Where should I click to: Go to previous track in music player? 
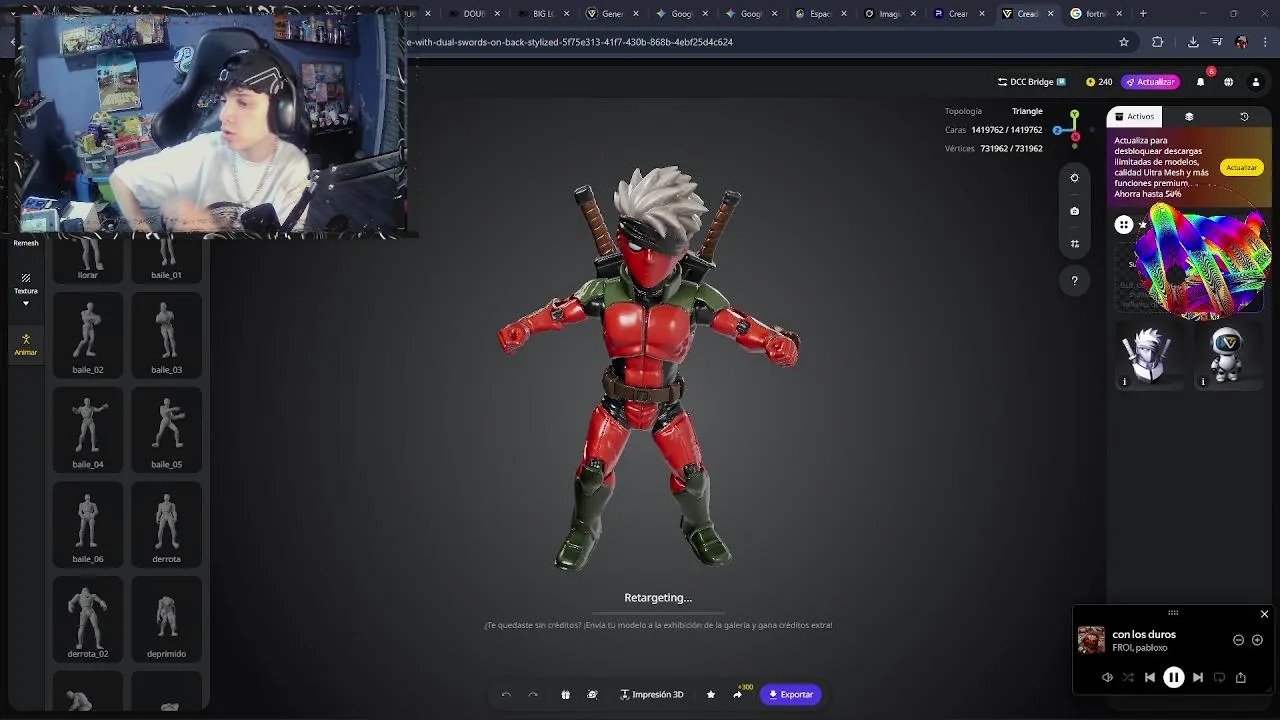[1150, 677]
